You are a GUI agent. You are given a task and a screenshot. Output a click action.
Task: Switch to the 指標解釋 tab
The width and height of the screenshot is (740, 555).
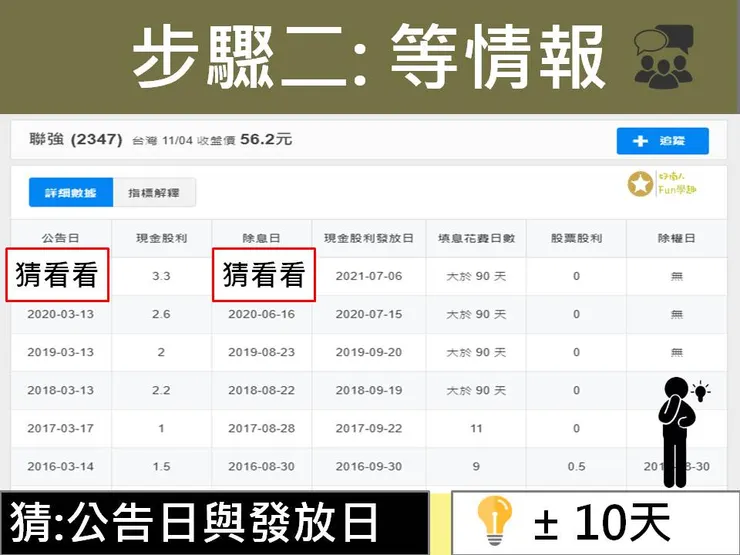(154, 192)
